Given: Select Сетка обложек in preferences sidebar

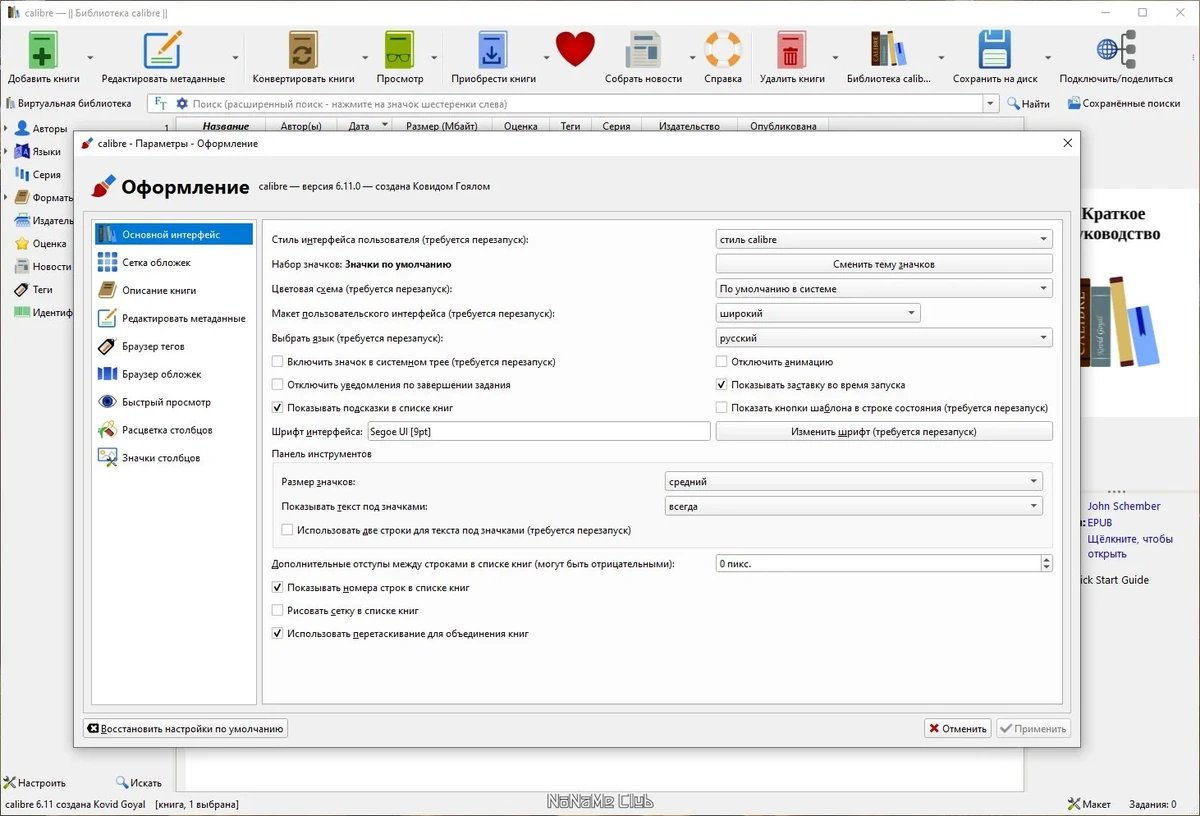Looking at the screenshot, I should (172, 263).
